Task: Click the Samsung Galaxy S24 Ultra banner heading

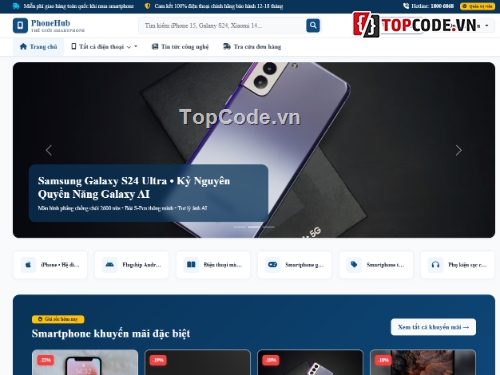Action: 134,187
